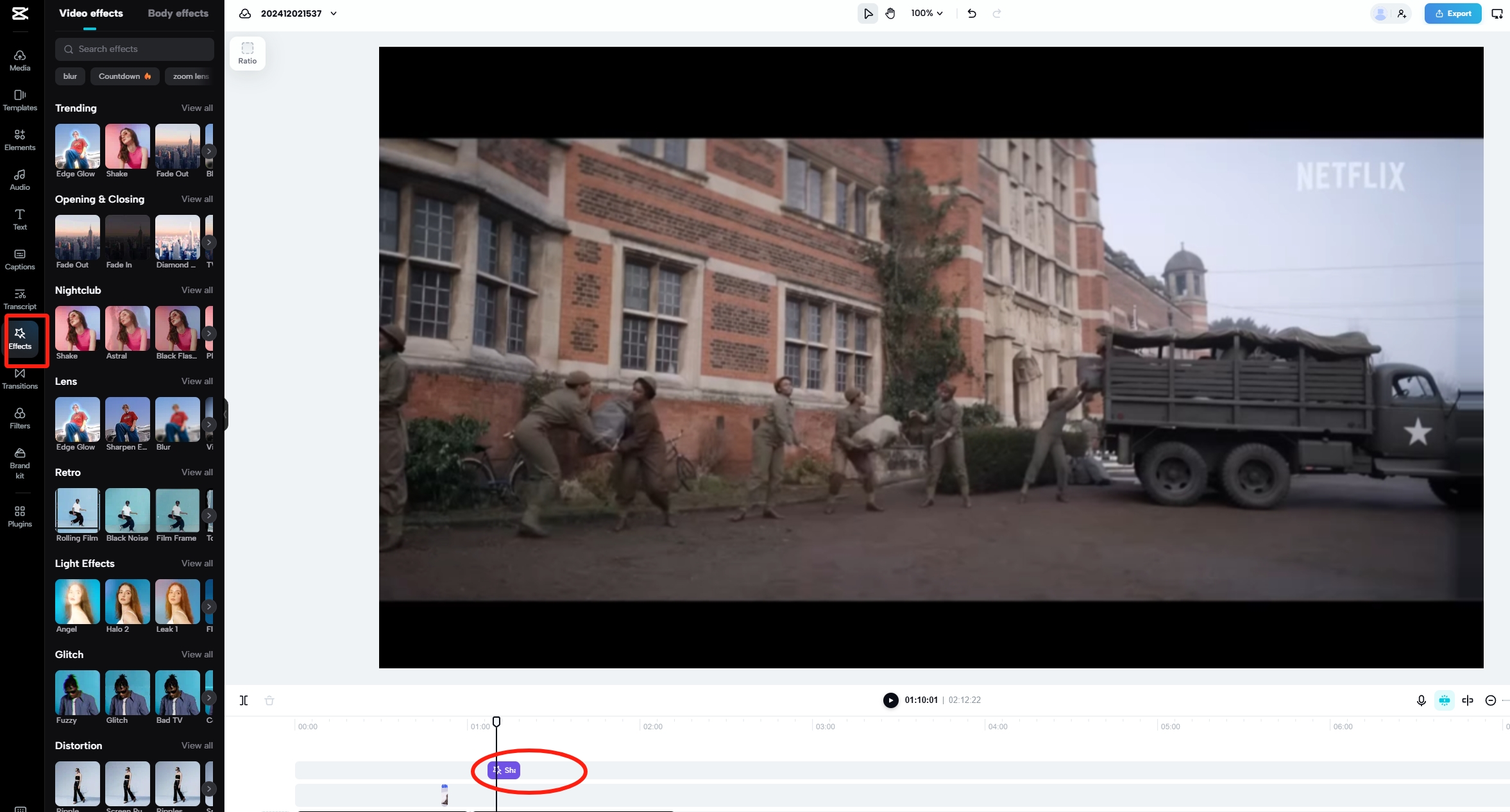Open the 100% zoom level dropdown
1510x812 pixels.
927,13
